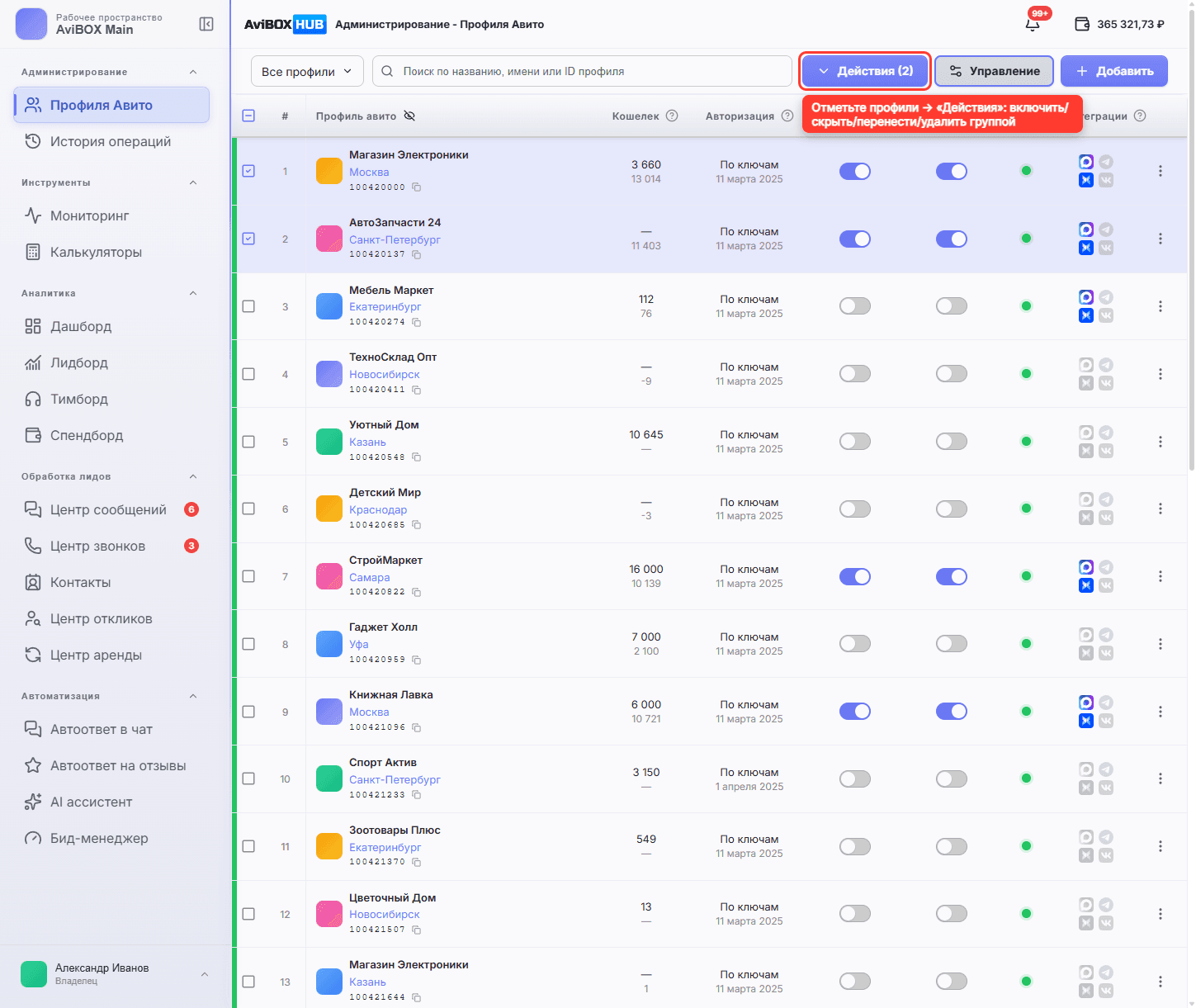
Task: Click the crossed-eye icon beside Профиль авито
Action: point(409,116)
